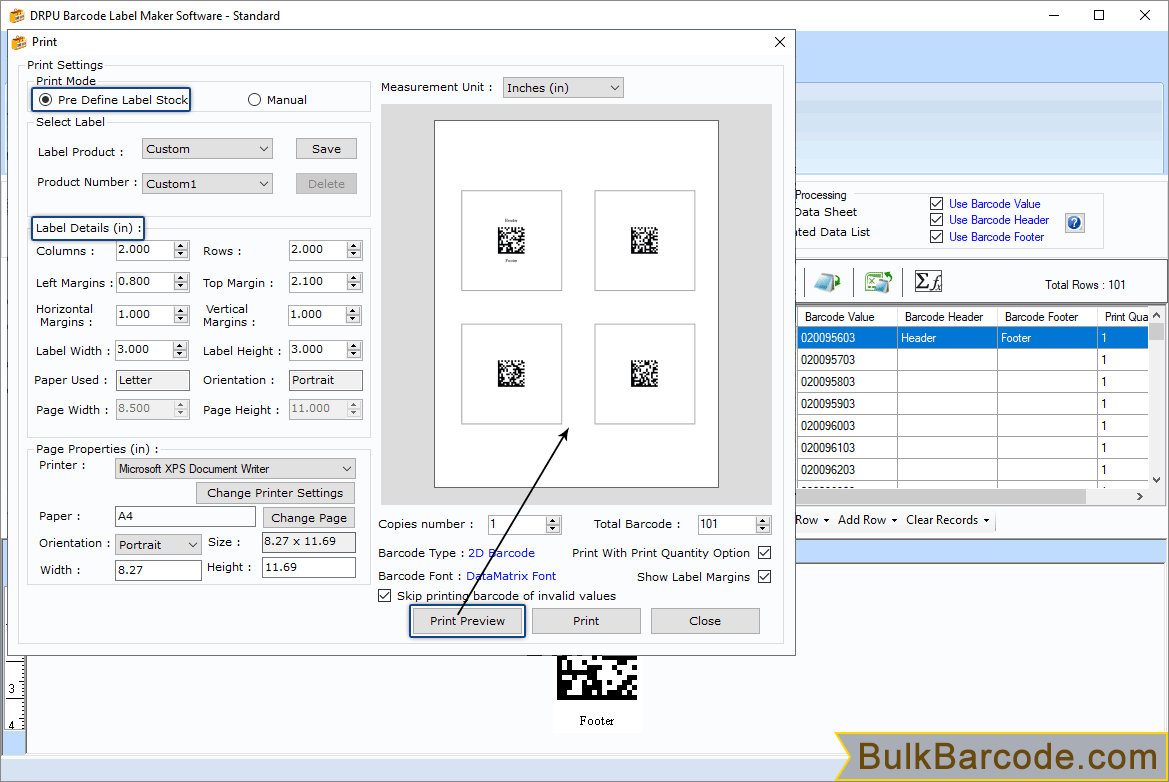Click the Total Barcode stepper arrows

click(763, 525)
